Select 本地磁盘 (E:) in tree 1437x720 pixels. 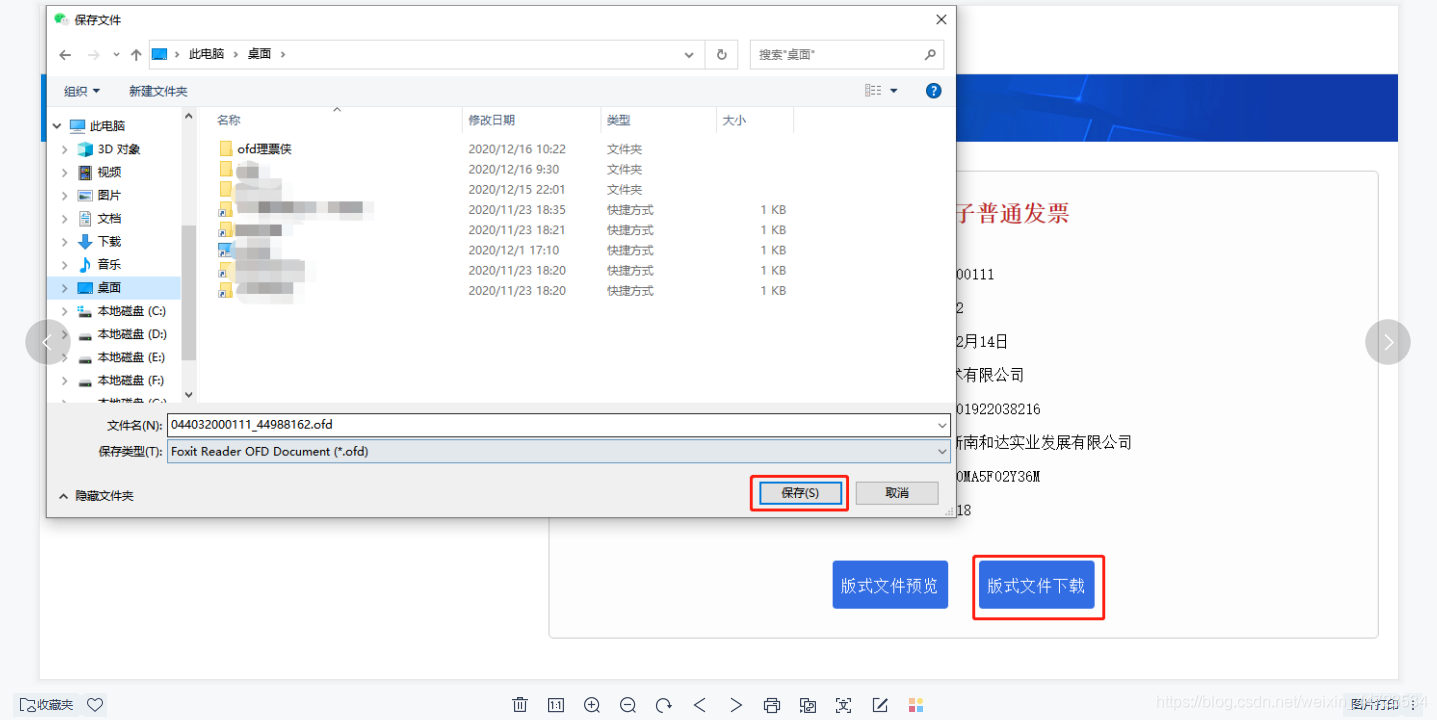[x=131, y=357]
